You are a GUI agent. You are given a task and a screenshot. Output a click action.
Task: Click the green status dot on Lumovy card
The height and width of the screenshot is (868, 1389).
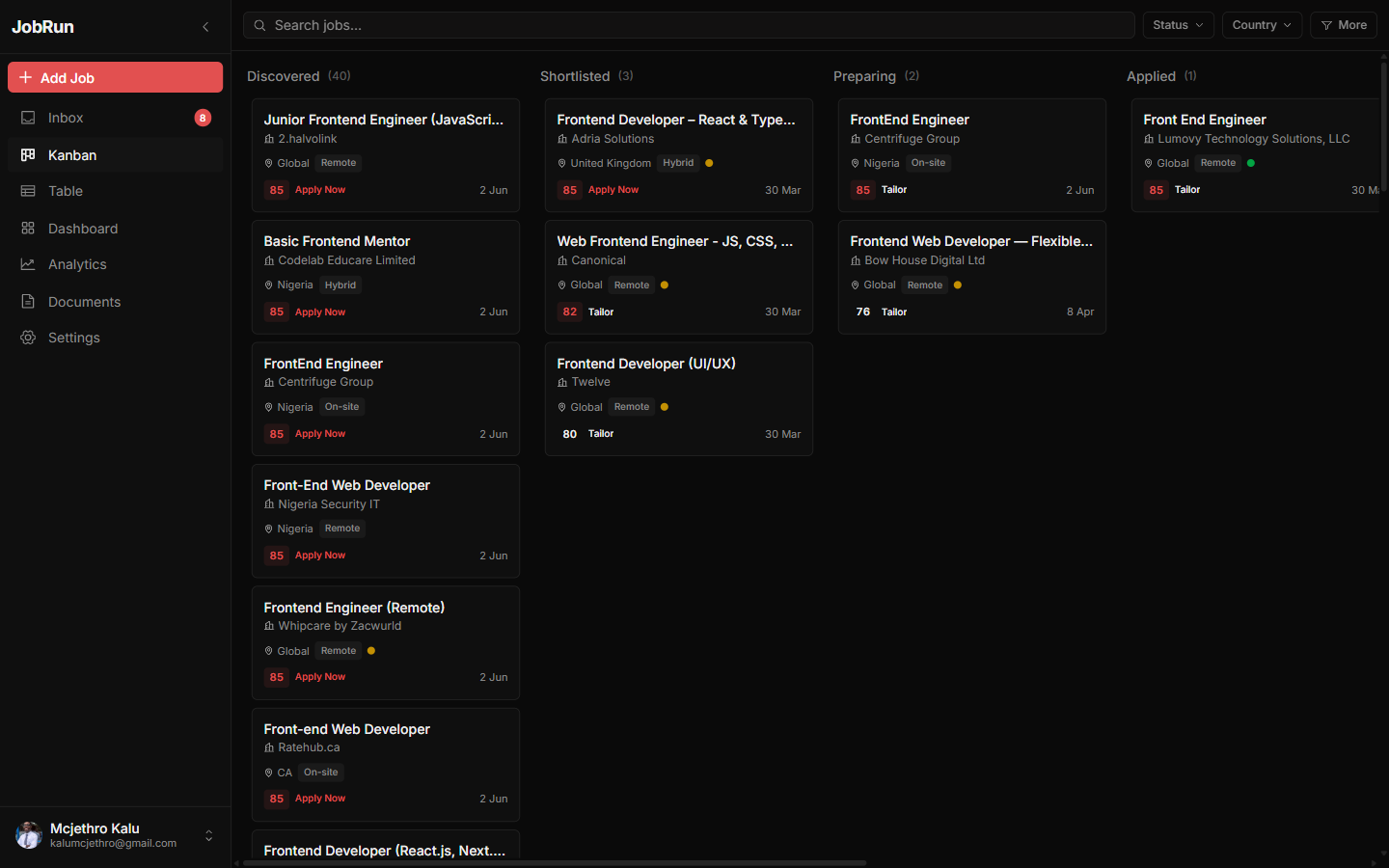tap(1251, 163)
